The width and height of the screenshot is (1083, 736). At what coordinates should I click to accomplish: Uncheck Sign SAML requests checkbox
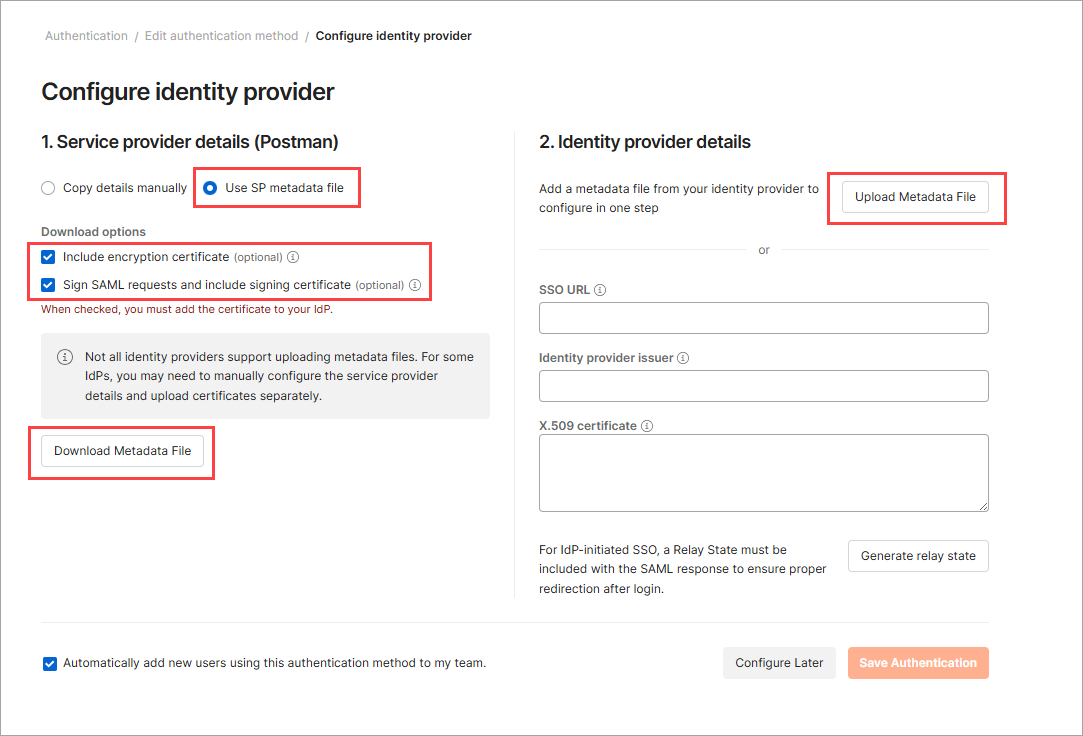pyautogui.click(x=48, y=285)
